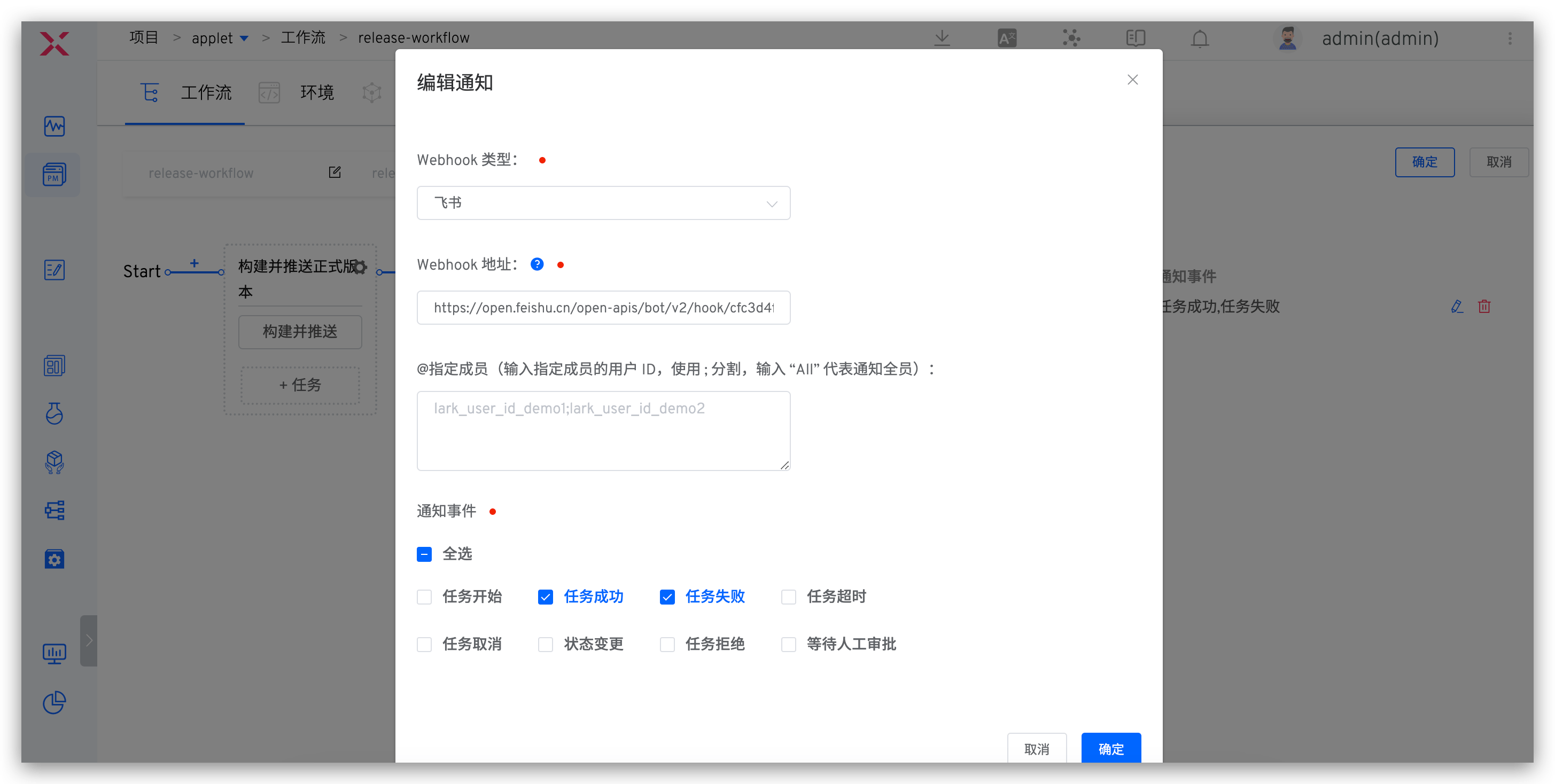Open the notifications bell
Image resolution: width=1555 pixels, height=784 pixels.
[x=1200, y=38]
